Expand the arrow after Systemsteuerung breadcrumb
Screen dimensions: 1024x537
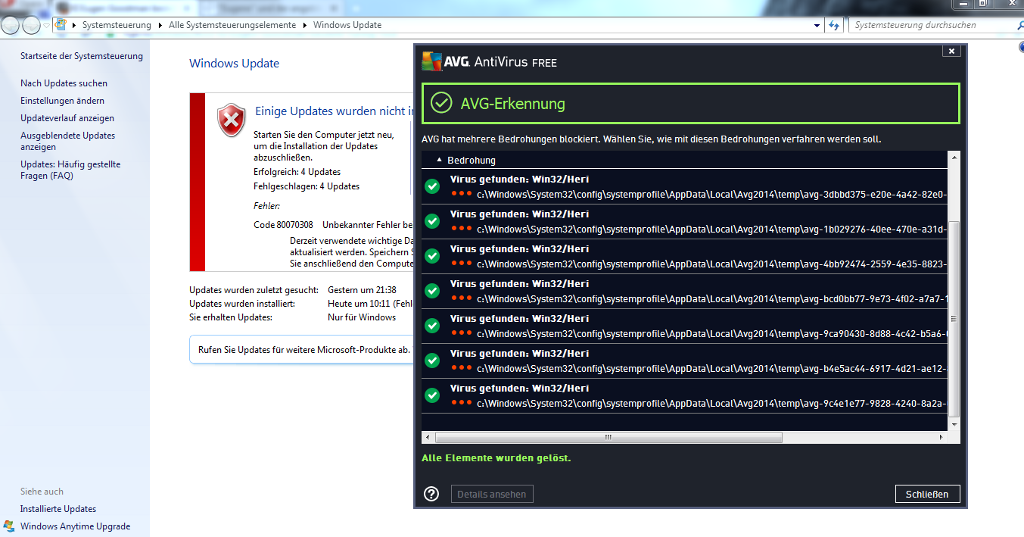pos(160,25)
